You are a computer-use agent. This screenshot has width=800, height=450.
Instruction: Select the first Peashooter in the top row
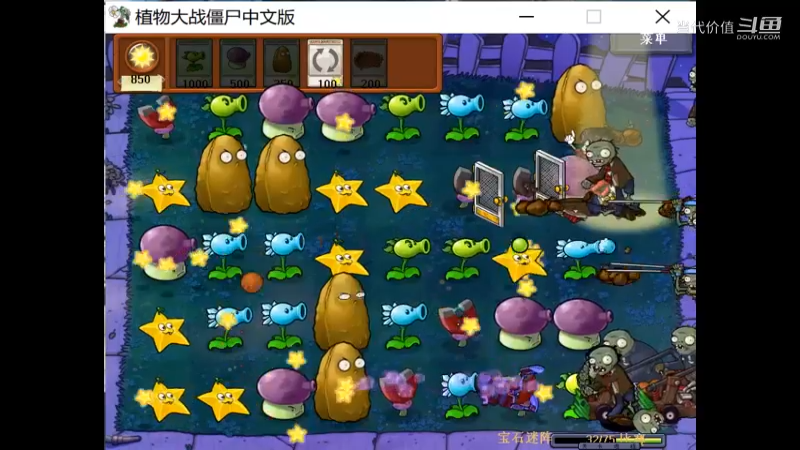[224, 115]
